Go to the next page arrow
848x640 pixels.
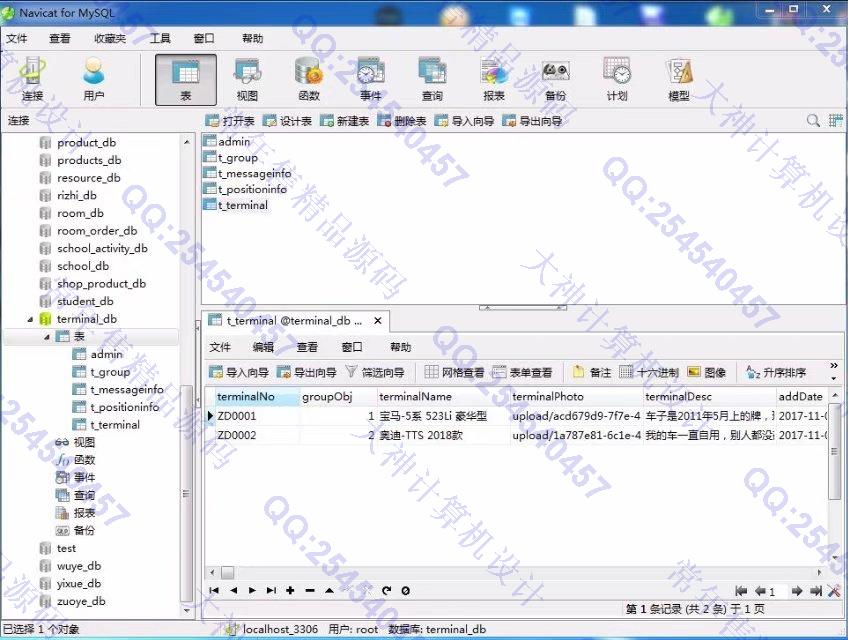point(796,591)
